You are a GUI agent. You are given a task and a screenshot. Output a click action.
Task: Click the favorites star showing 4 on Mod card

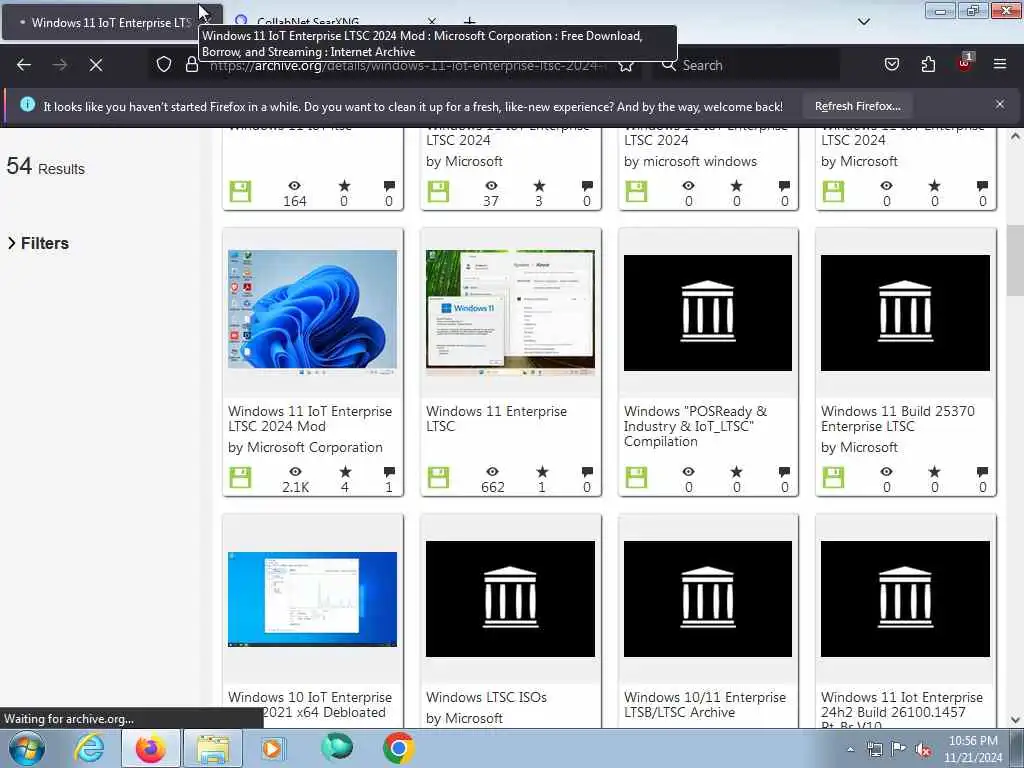345,472
